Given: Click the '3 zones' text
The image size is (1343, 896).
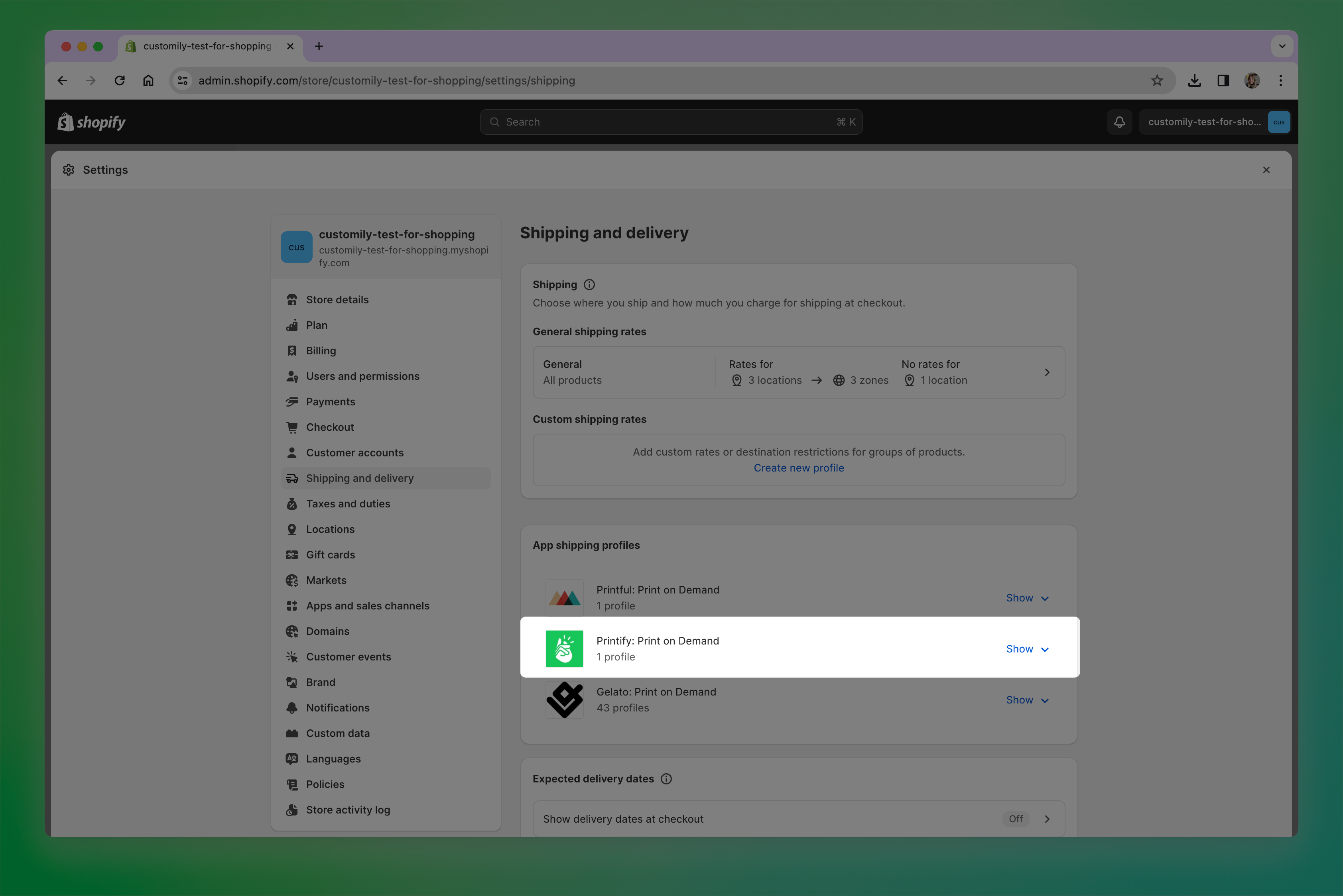Looking at the screenshot, I should [869, 381].
